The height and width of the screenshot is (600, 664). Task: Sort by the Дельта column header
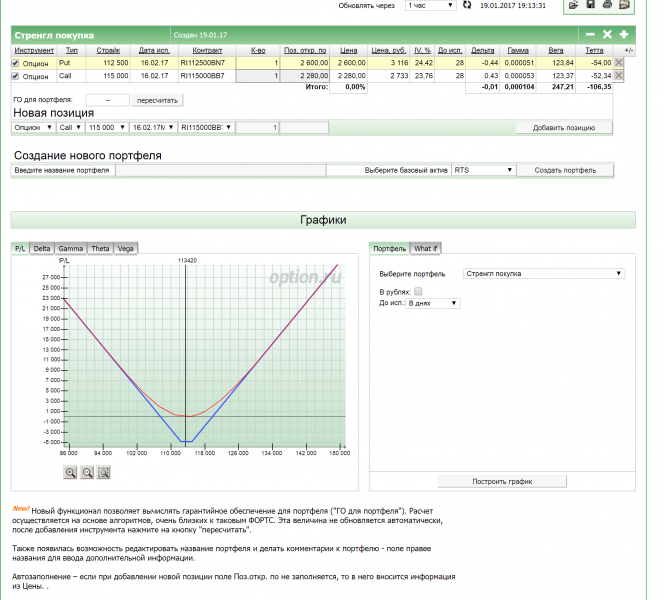[483, 50]
